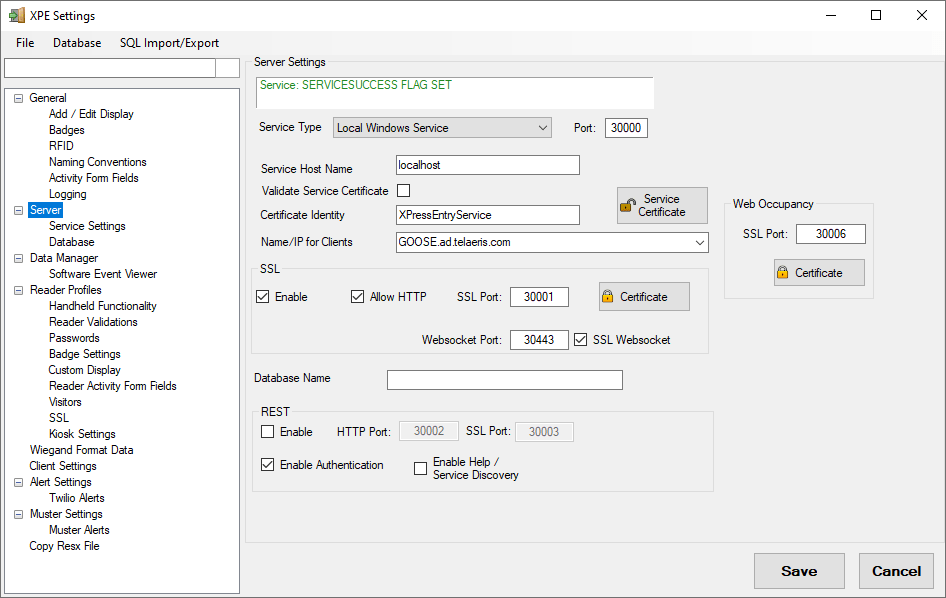Open the Database menu

(77, 43)
